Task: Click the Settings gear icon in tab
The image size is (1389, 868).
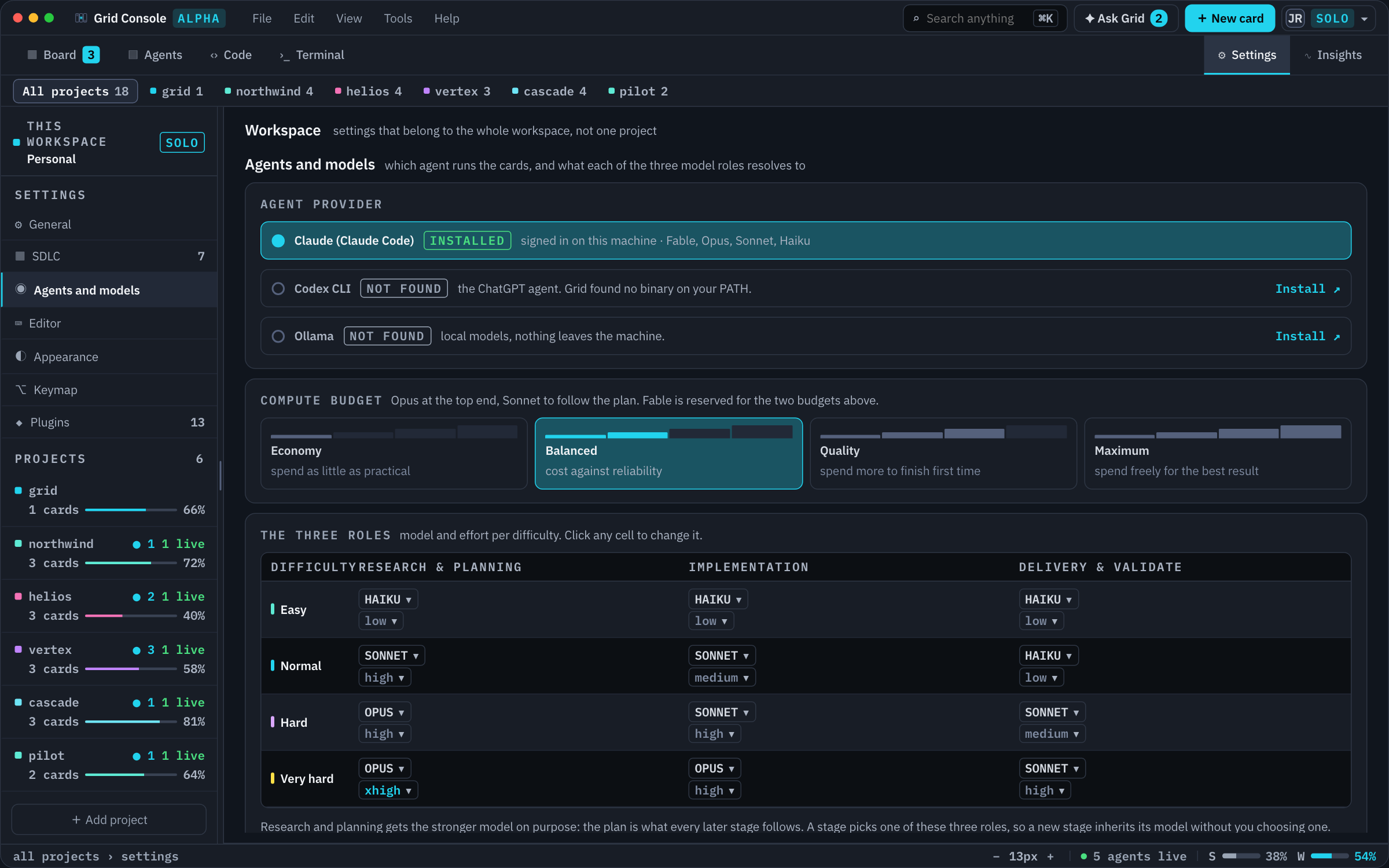Action: pos(1222,56)
